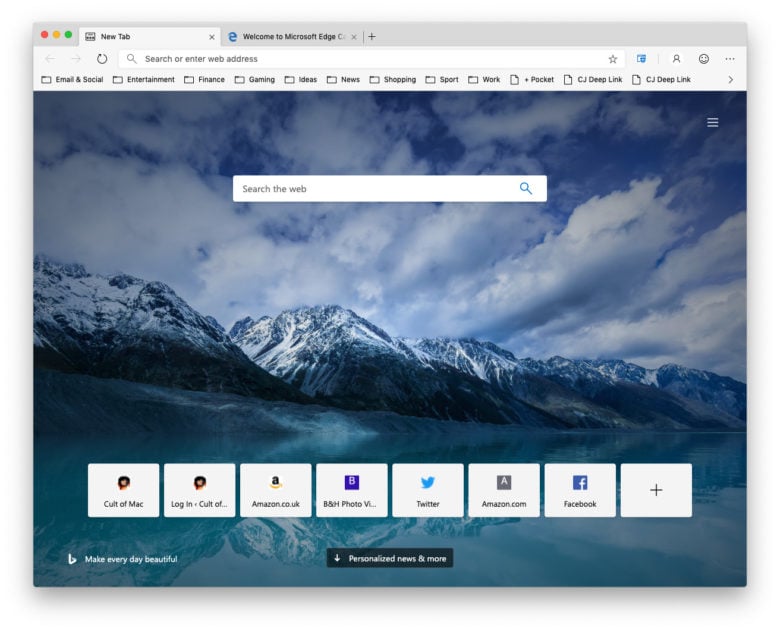
Task: Open the user profile icon
Action: 676,59
